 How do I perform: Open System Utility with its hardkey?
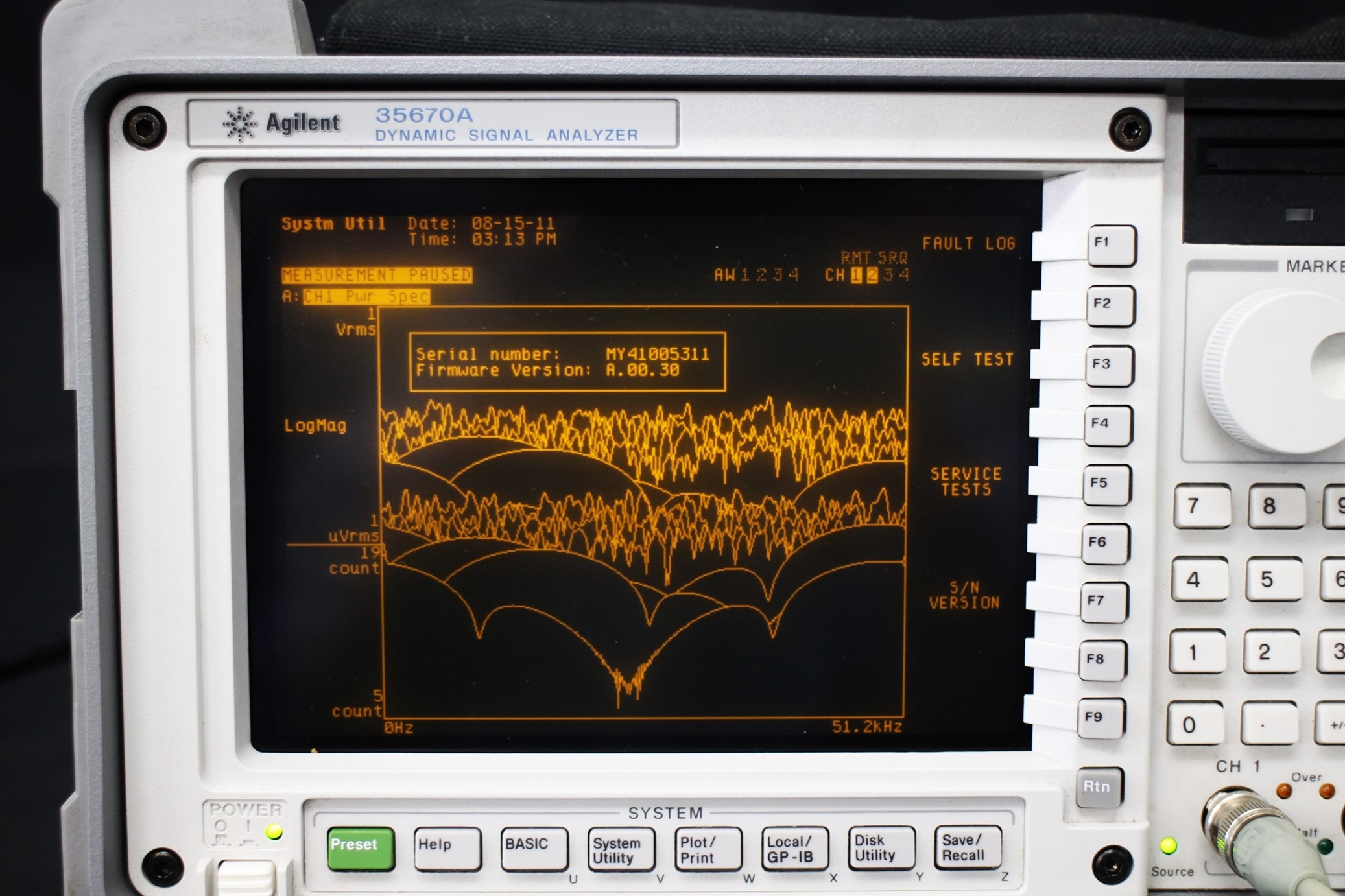tap(621, 848)
